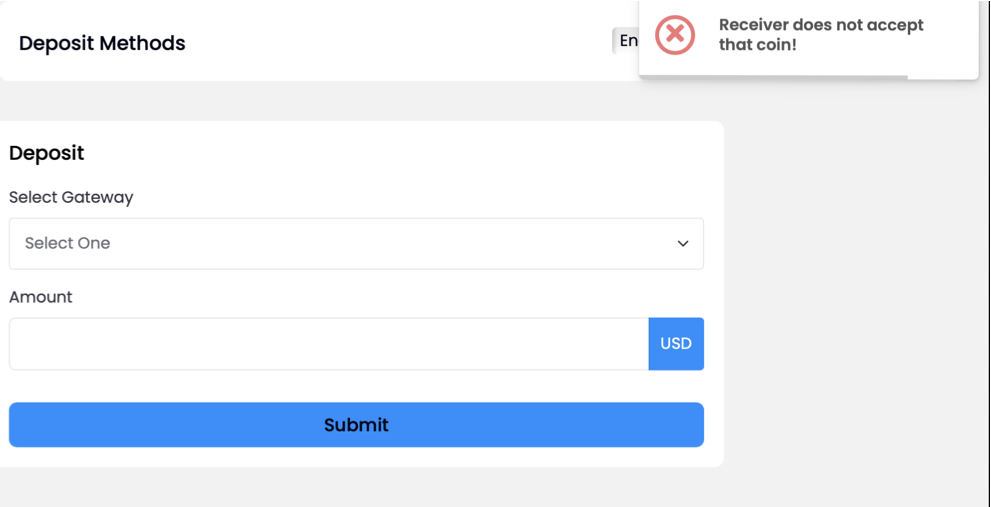Click the Deposit Methods page title
This screenshot has width=991, height=507.
102,43
